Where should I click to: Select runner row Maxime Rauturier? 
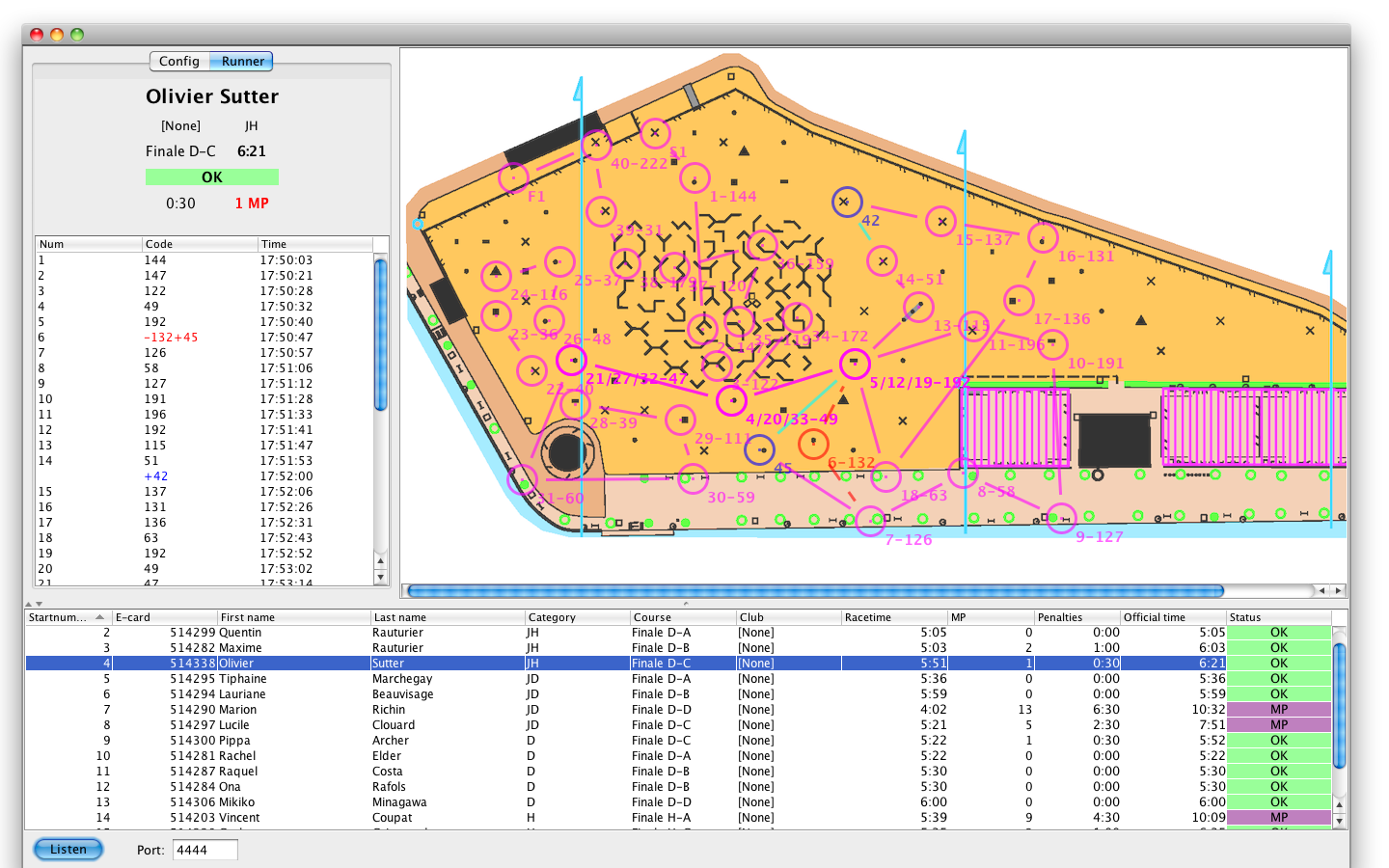(678, 648)
